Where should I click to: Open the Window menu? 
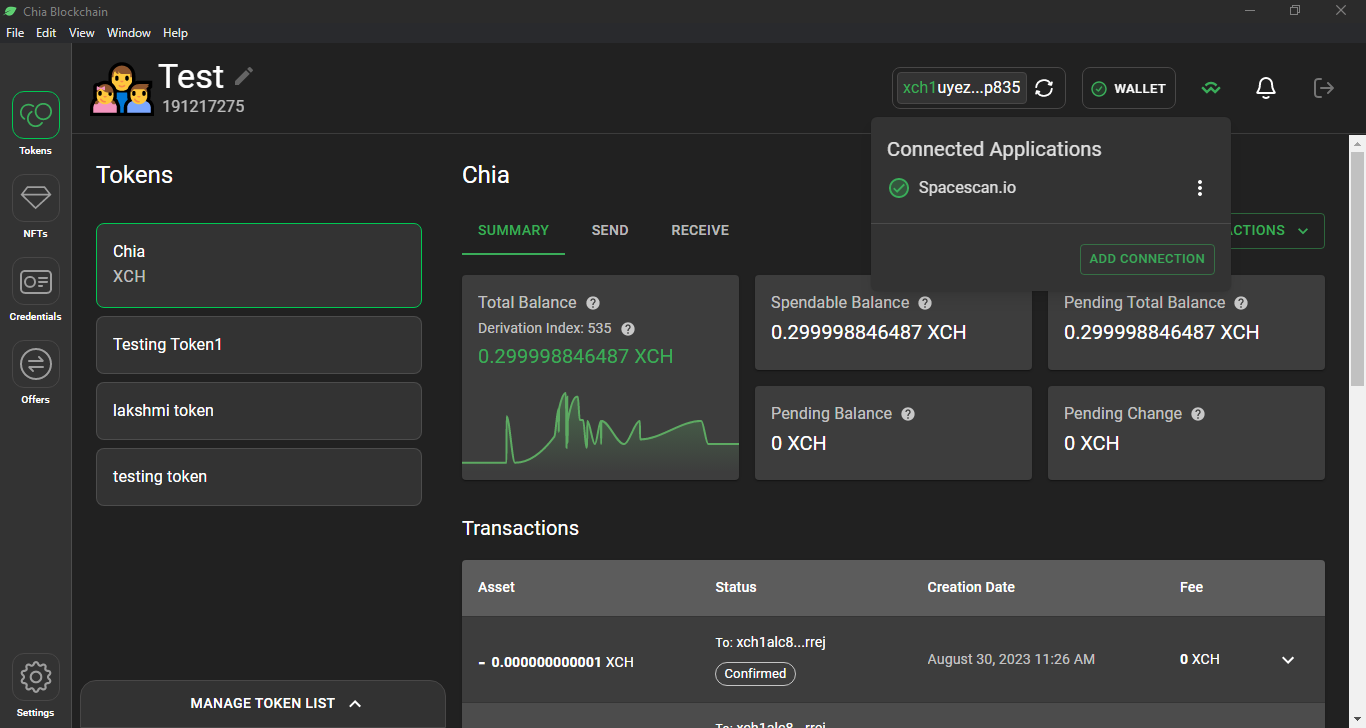coord(129,33)
